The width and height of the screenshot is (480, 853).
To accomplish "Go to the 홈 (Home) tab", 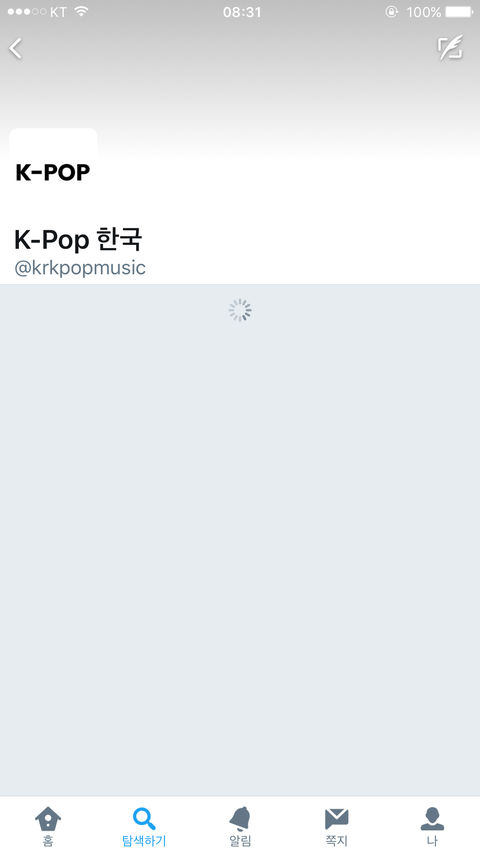I will point(48,826).
